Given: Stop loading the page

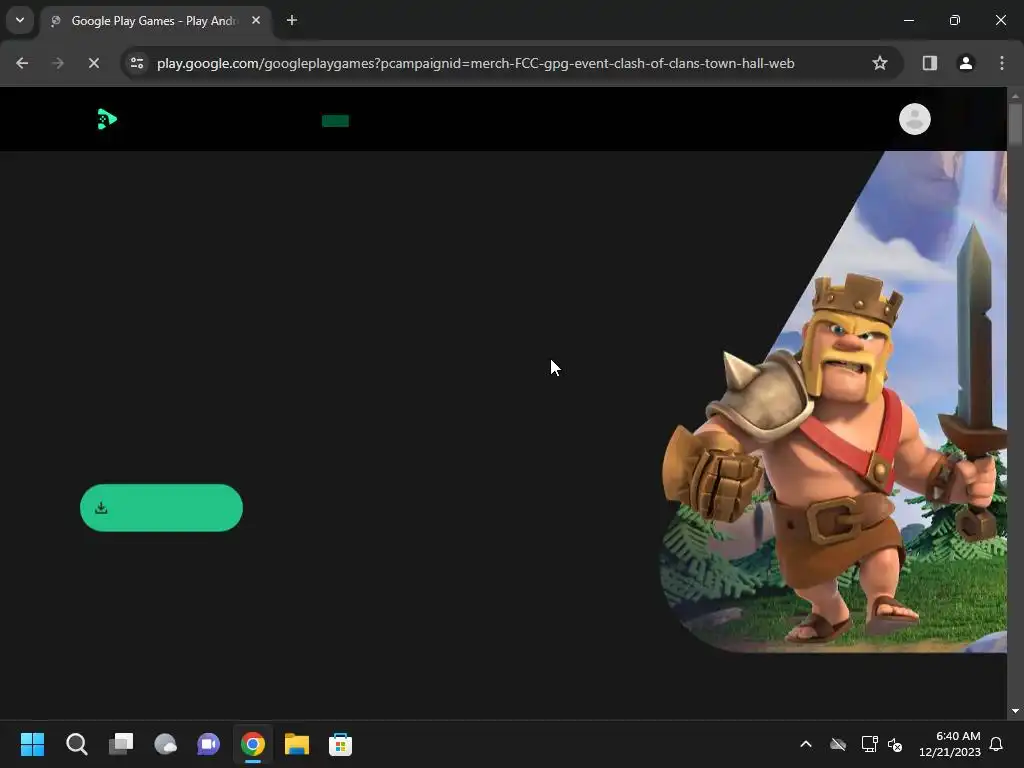Looking at the screenshot, I should [93, 63].
